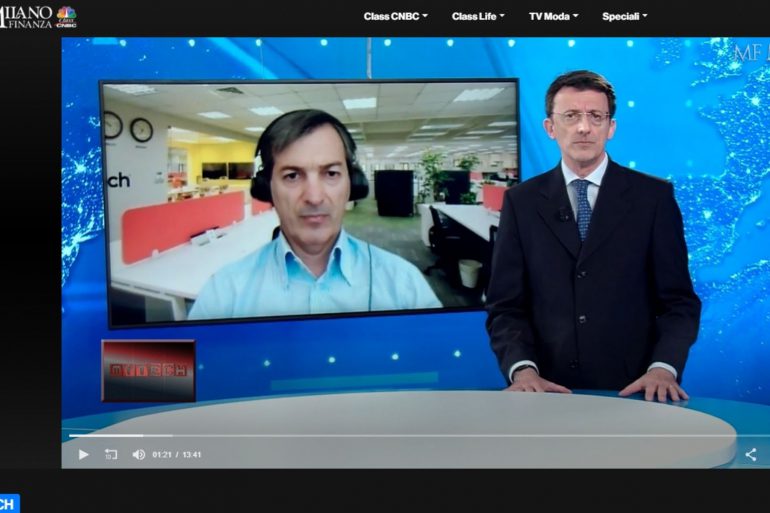Open the Class CNBC dropdown menu
The image size is (770, 513).
(395, 16)
